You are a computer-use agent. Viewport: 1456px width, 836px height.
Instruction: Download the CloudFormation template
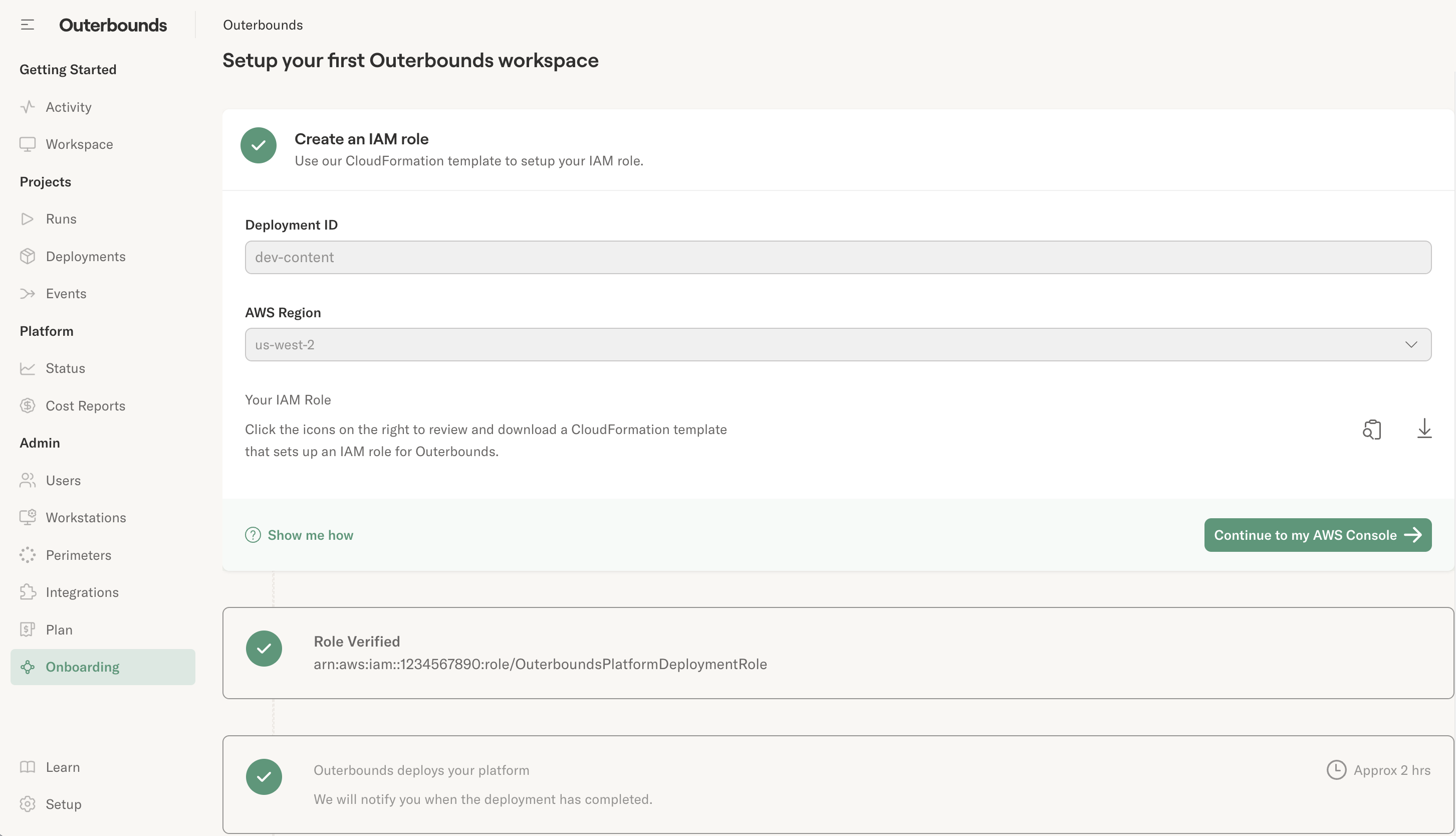1424,429
